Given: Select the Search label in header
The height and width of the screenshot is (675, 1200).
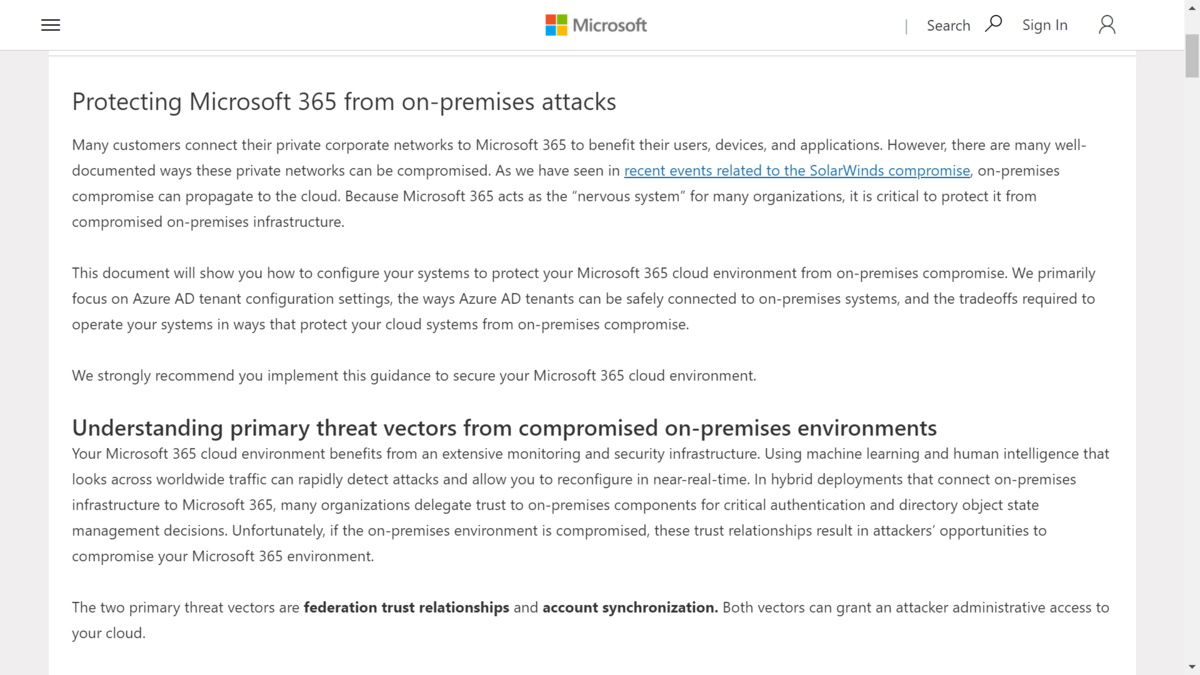Looking at the screenshot, I should tap(948, 25).
